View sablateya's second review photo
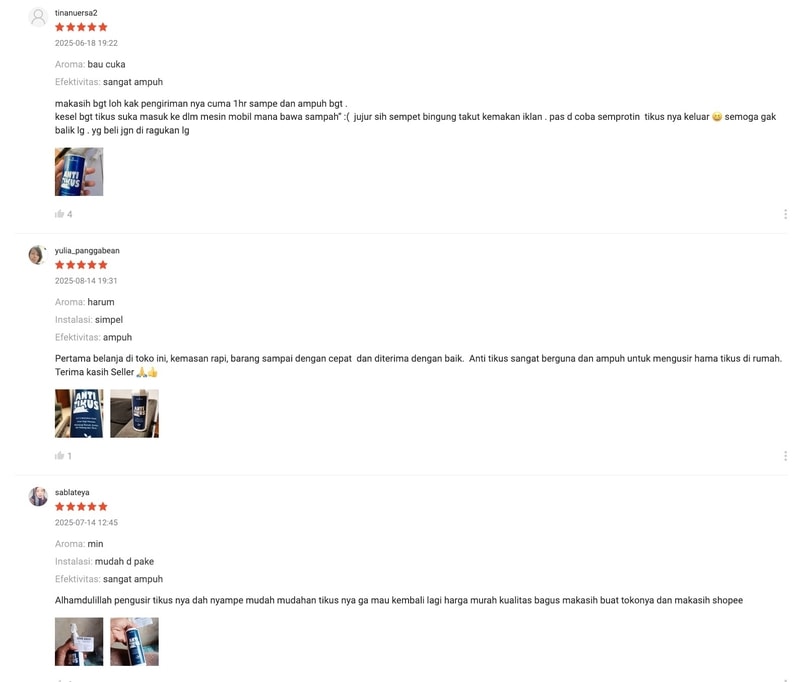This screenshot has height=682, width=800. coord(135,642)
